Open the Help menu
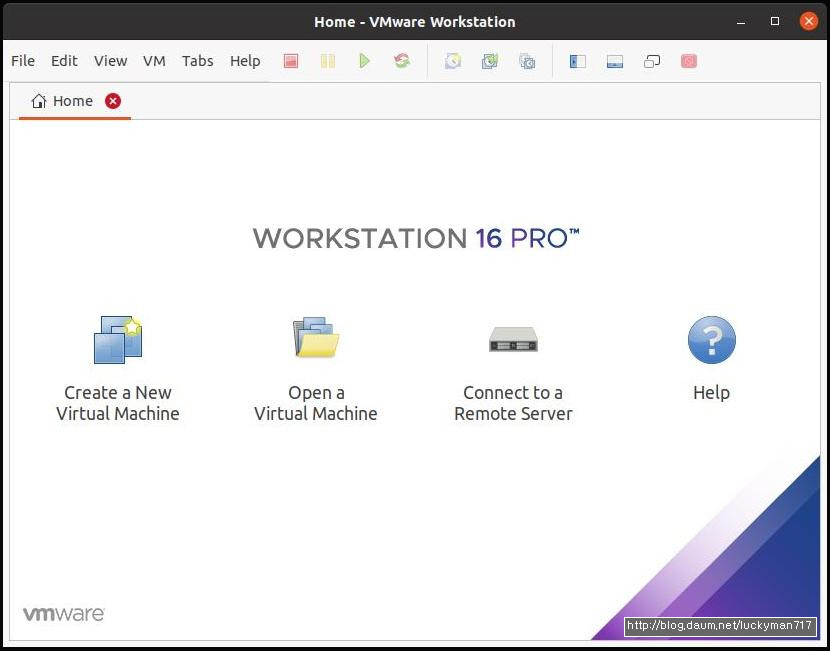Image resolution: width=830 pixels, height=651 pixels. pyautogui.click(x=245, y=61)
